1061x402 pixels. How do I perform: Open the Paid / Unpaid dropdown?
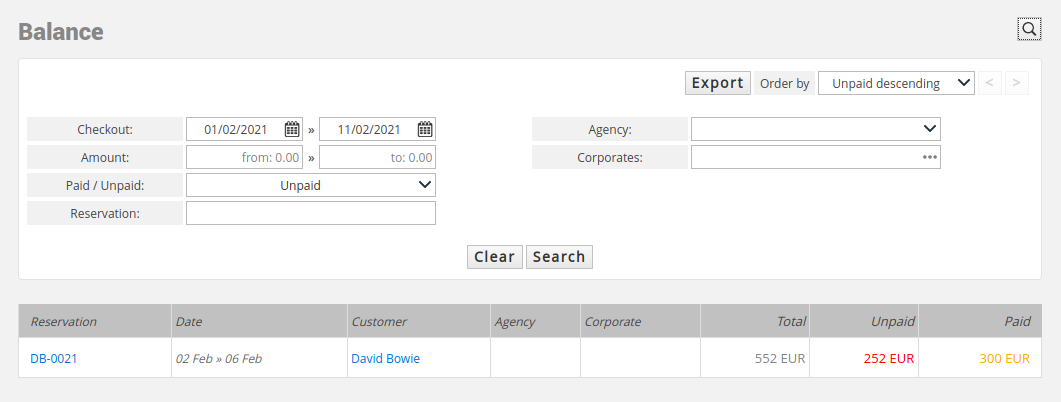coord(311,185)
